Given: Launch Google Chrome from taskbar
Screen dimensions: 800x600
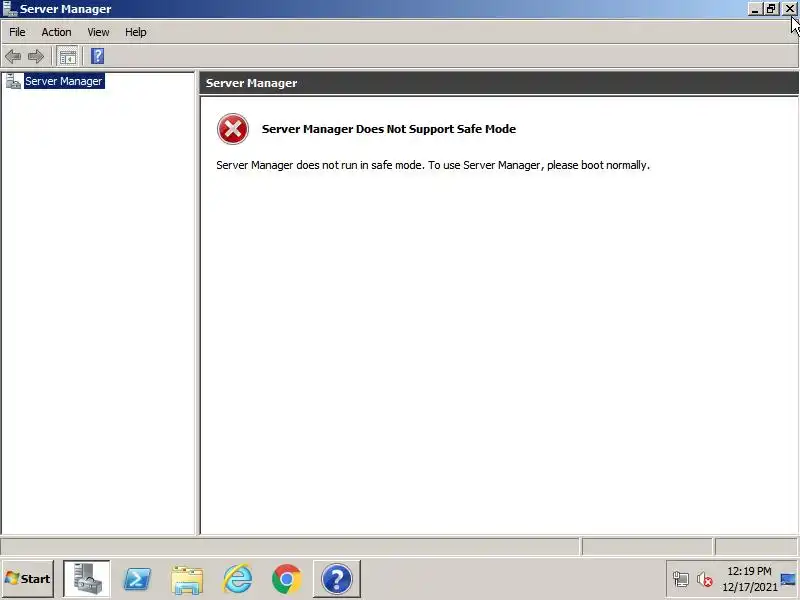Looking at the screenshot, I should 287,579.
